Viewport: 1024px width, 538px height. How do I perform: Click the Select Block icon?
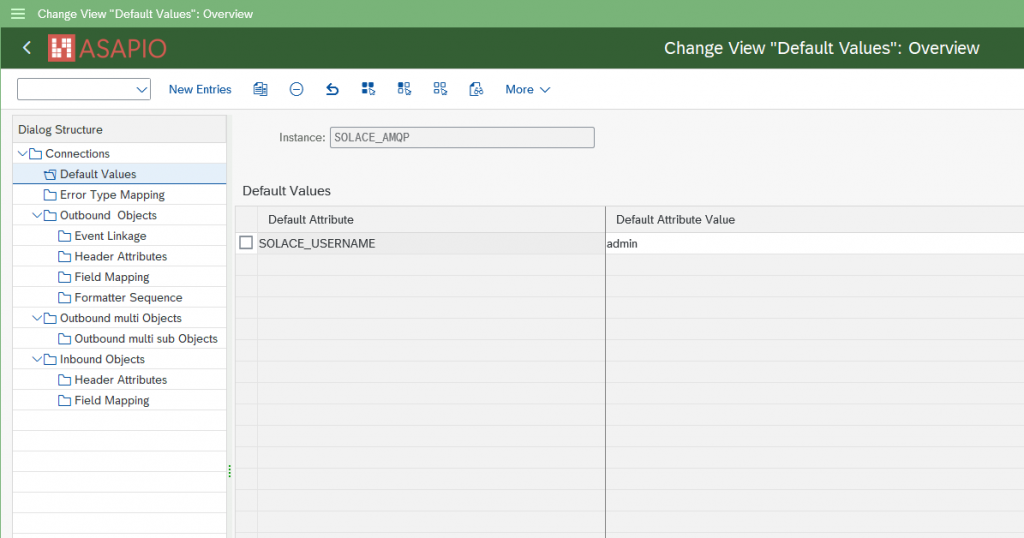(404, 89)
